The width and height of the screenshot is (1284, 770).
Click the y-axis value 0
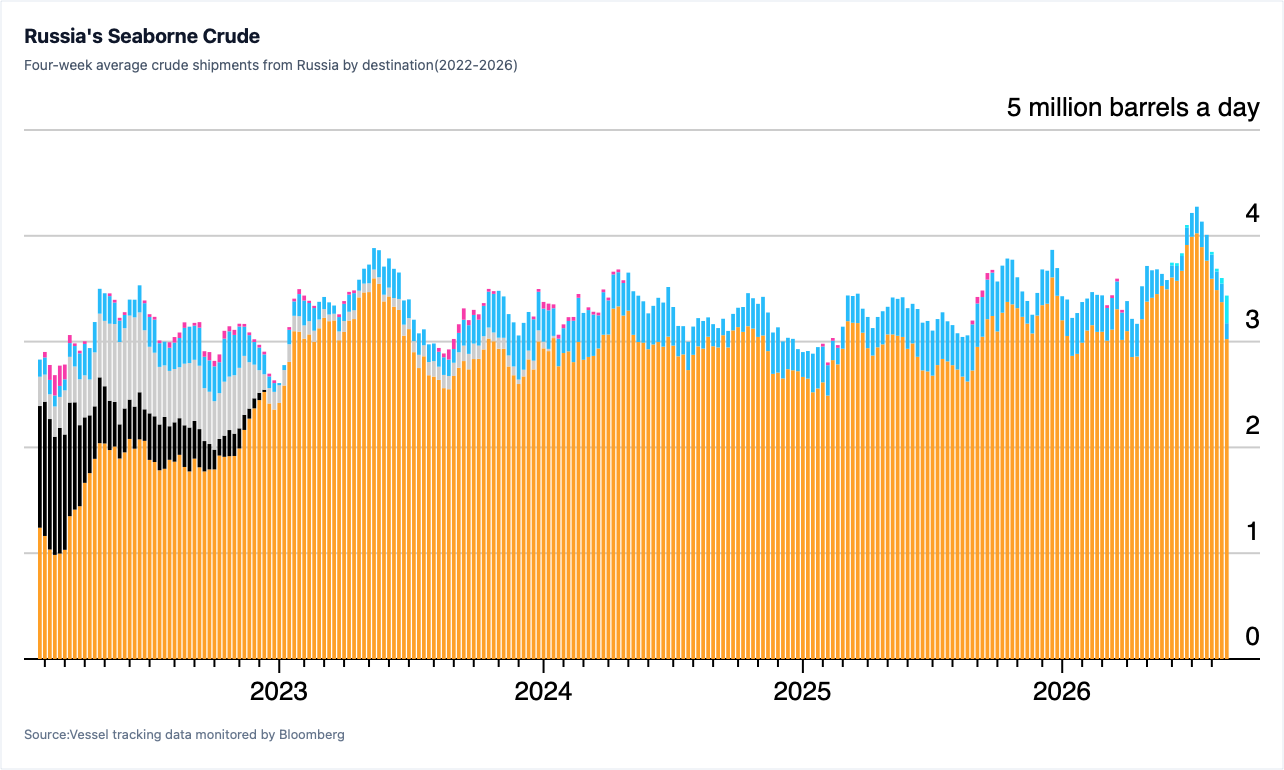[x=1252, y=636]
